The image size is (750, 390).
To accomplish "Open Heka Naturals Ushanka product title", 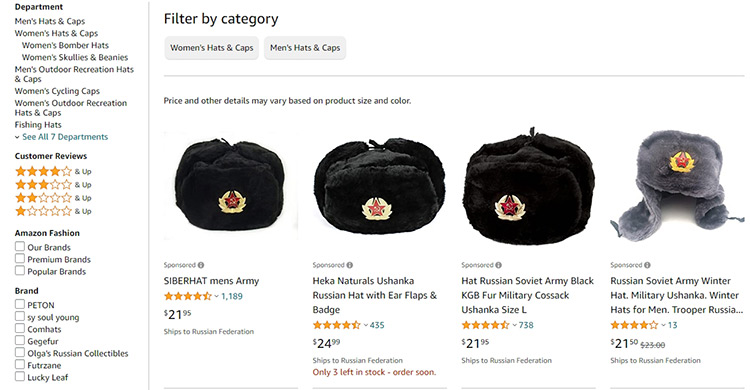I will pos(375,295).
